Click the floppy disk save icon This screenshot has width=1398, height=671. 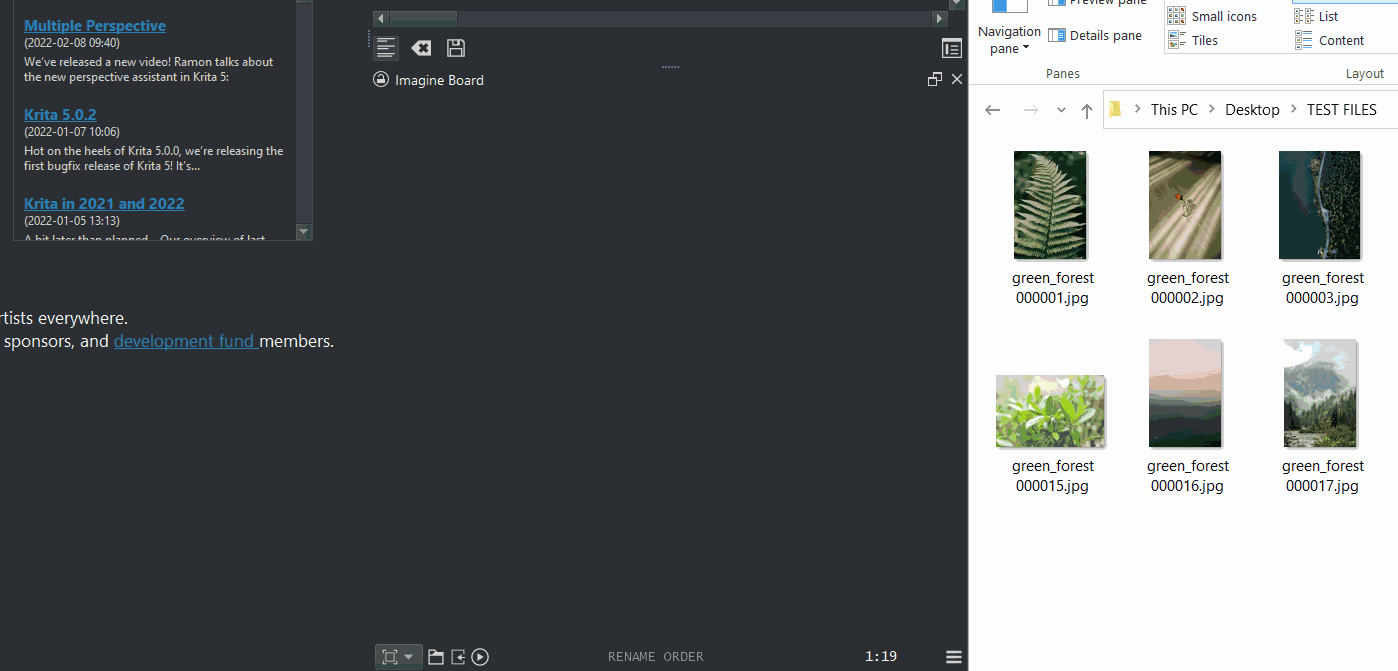455,47
